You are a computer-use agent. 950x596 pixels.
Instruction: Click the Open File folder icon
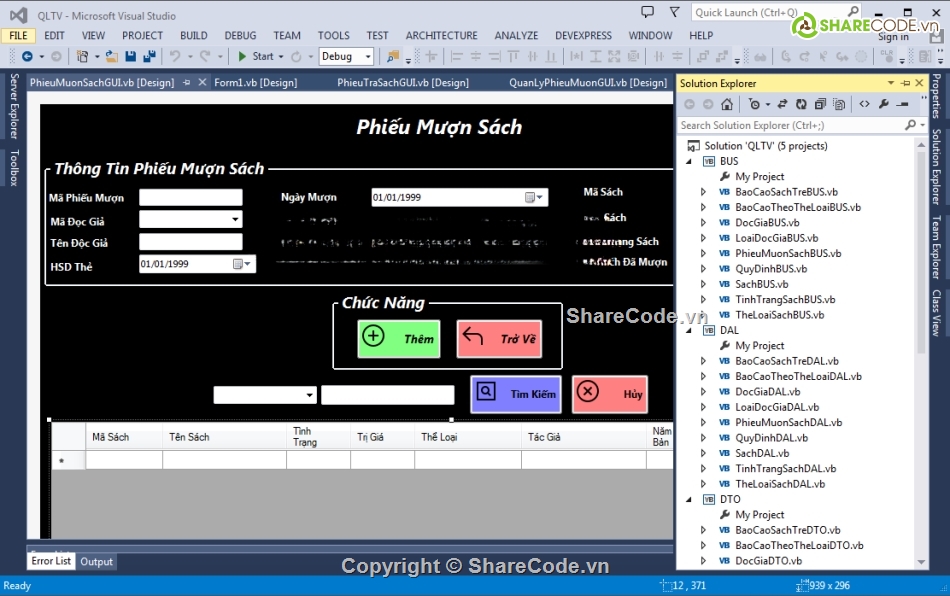[111, 56]
